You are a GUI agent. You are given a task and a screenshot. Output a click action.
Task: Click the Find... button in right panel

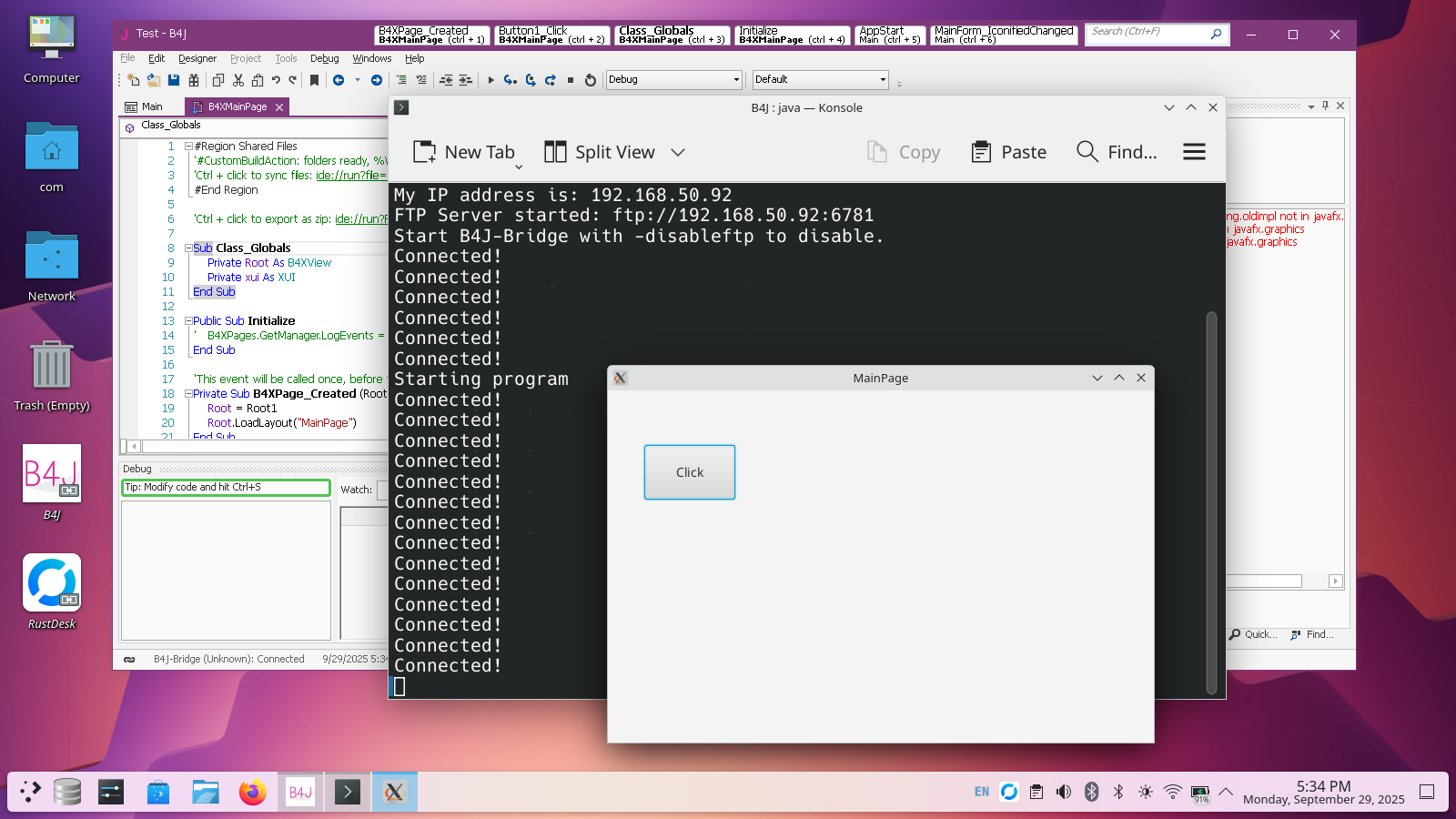coord(1312,634)
